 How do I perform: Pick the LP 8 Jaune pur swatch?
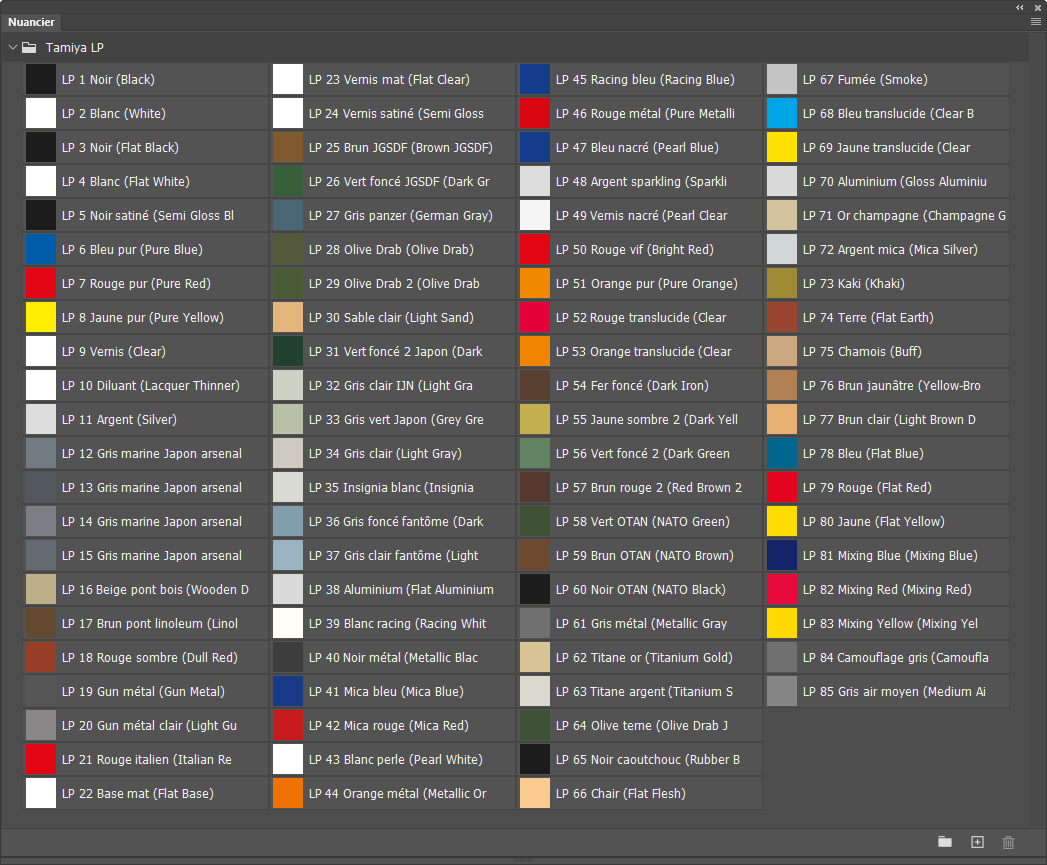coord(41,318)
